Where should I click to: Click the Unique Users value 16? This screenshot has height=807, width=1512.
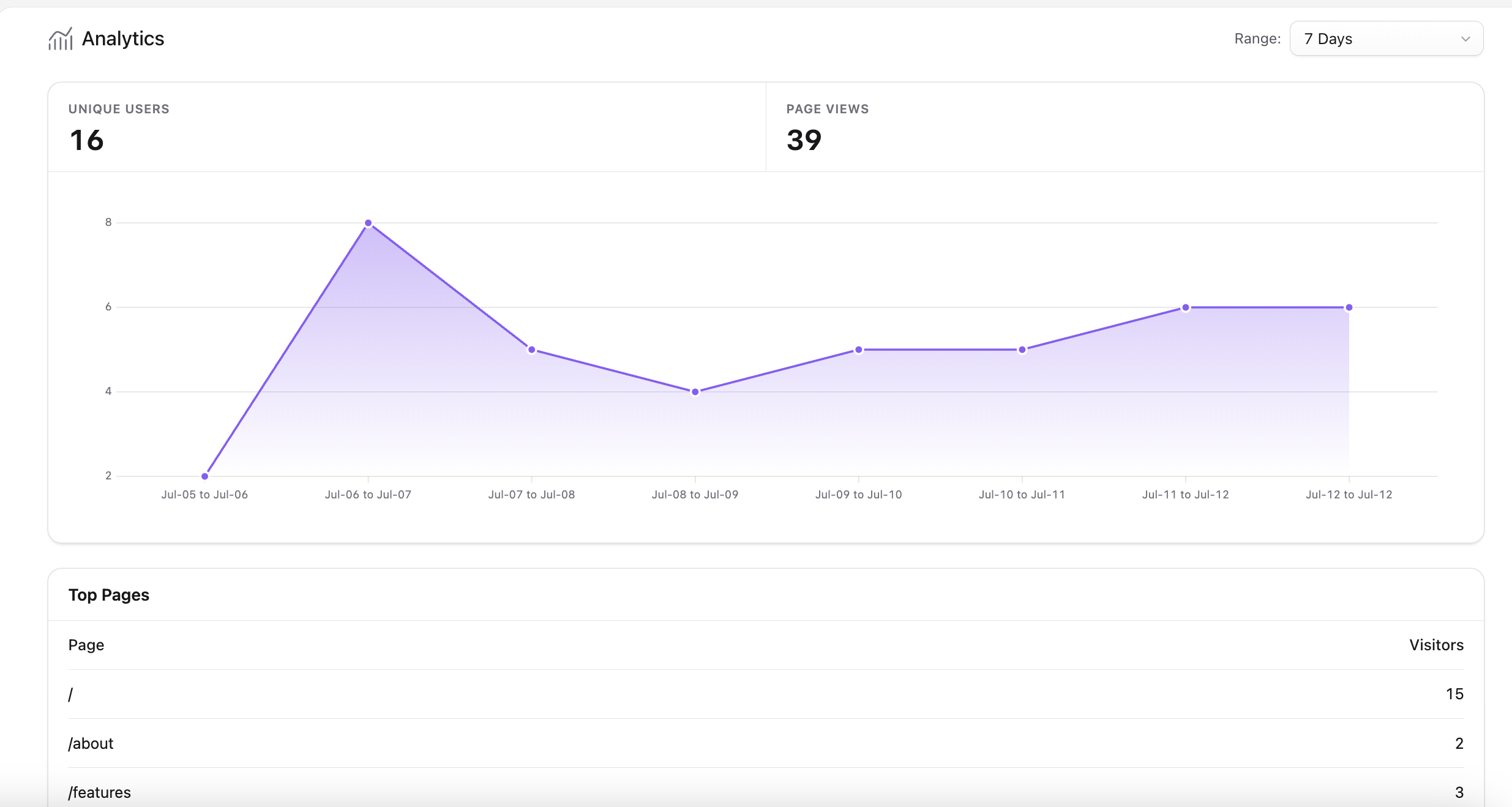click(x=86, y=140)
